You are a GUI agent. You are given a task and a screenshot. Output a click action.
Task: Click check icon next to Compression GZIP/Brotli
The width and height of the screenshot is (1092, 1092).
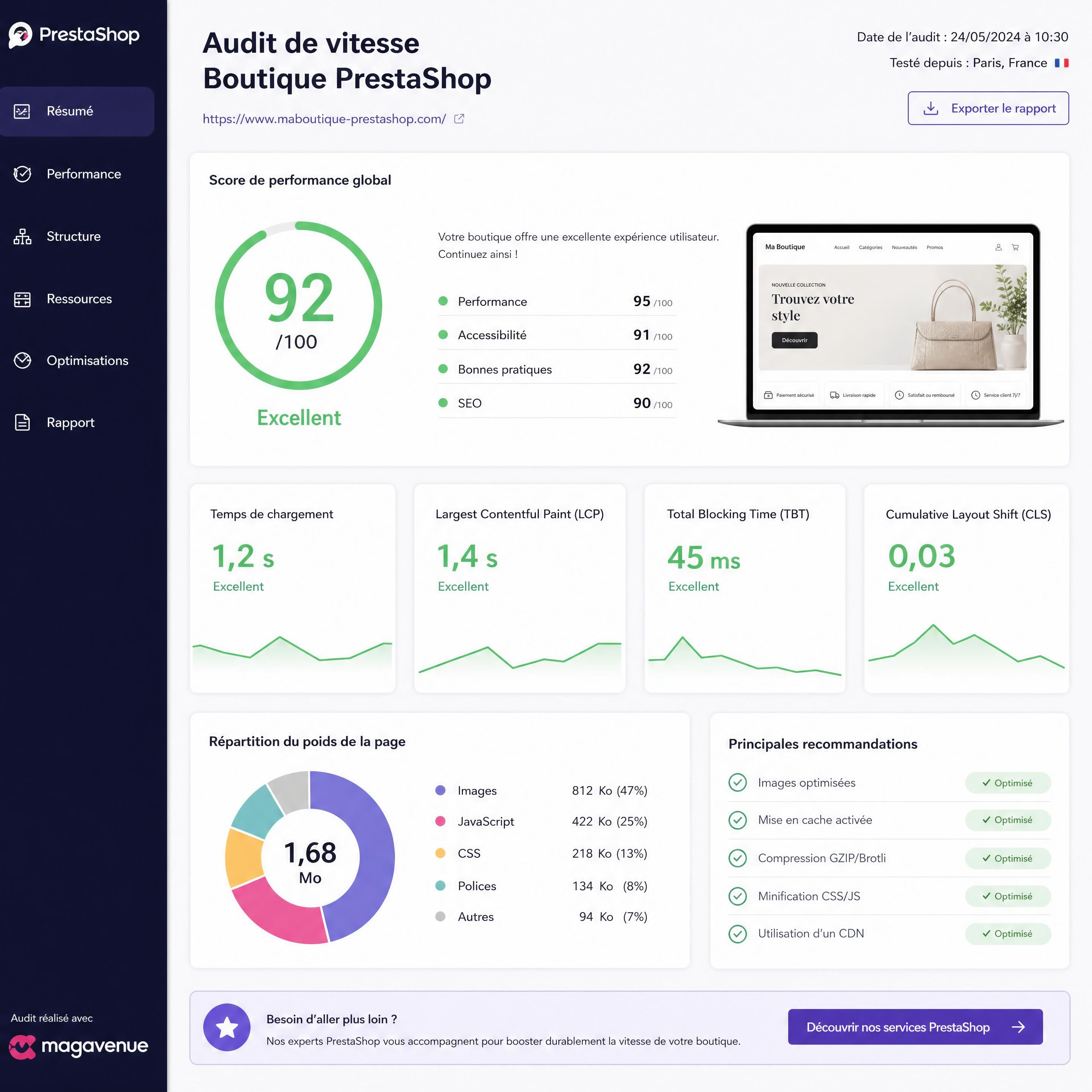(737, 858)
